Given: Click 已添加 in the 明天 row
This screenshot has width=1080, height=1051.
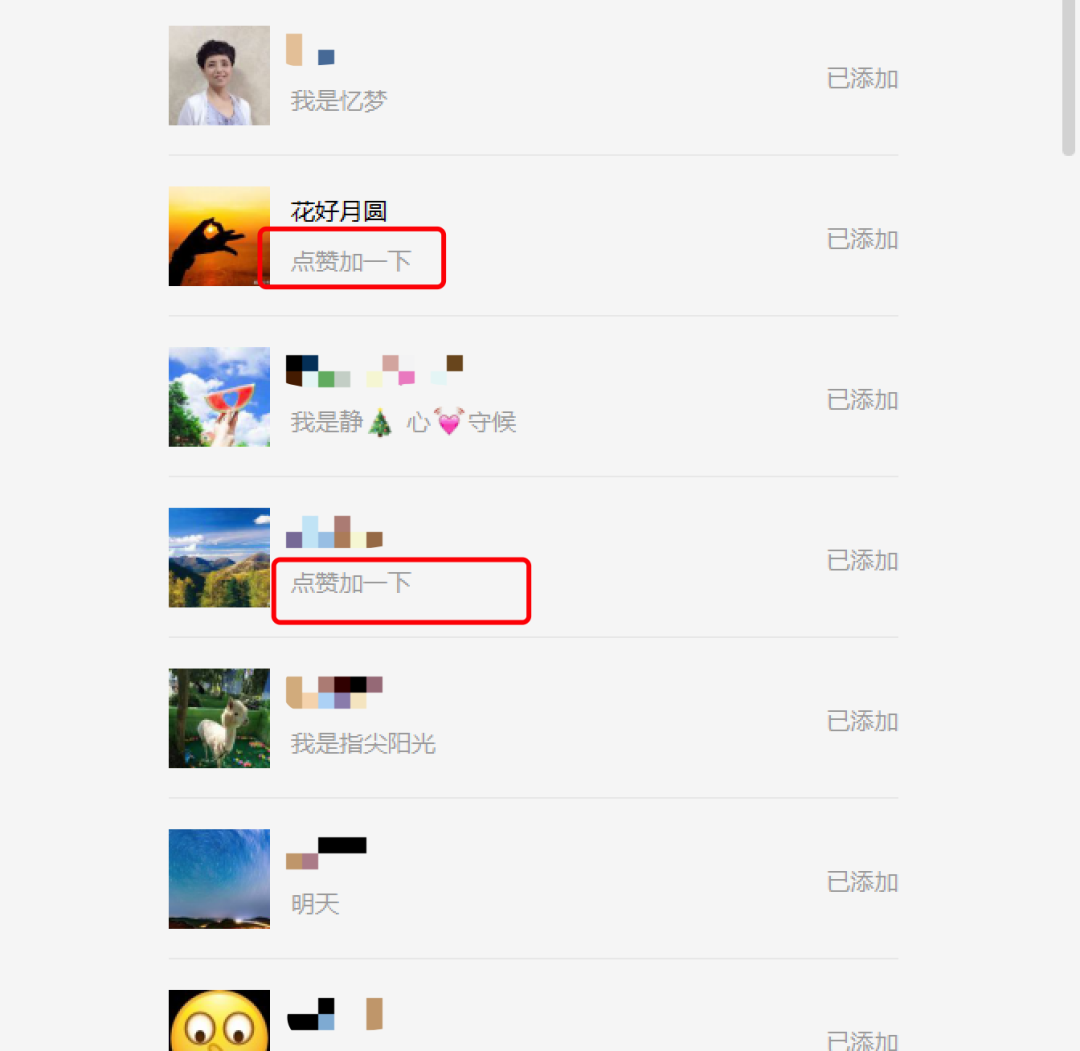Looking at the screenshot, I should tap(862, 882).
